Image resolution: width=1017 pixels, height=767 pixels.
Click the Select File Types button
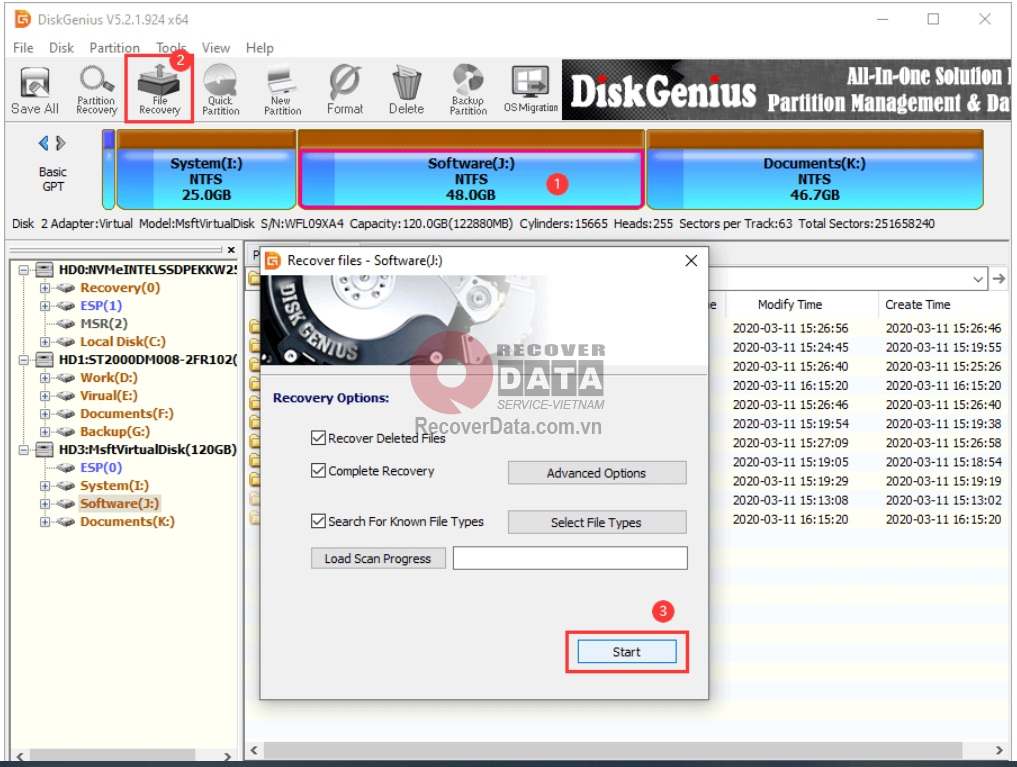[x=597, y=523]
